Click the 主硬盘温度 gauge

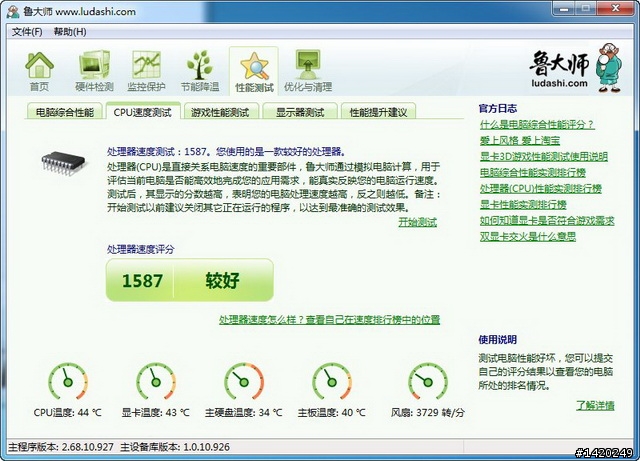coord(244,381)
